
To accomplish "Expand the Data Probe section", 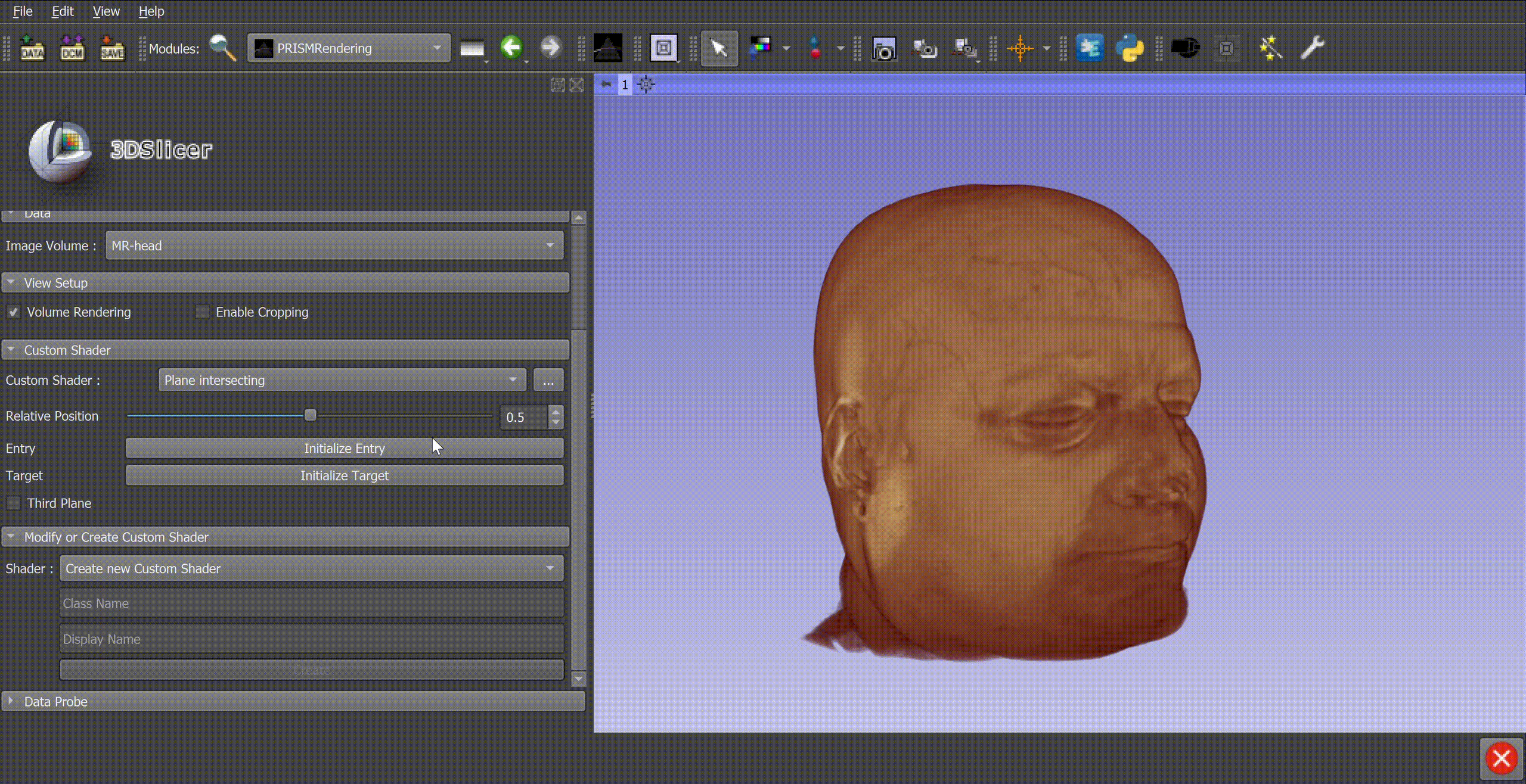I will click(55, 702).
